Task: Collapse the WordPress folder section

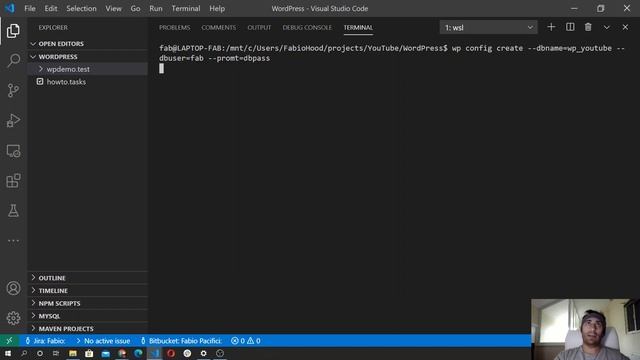Action: point(87,56)
